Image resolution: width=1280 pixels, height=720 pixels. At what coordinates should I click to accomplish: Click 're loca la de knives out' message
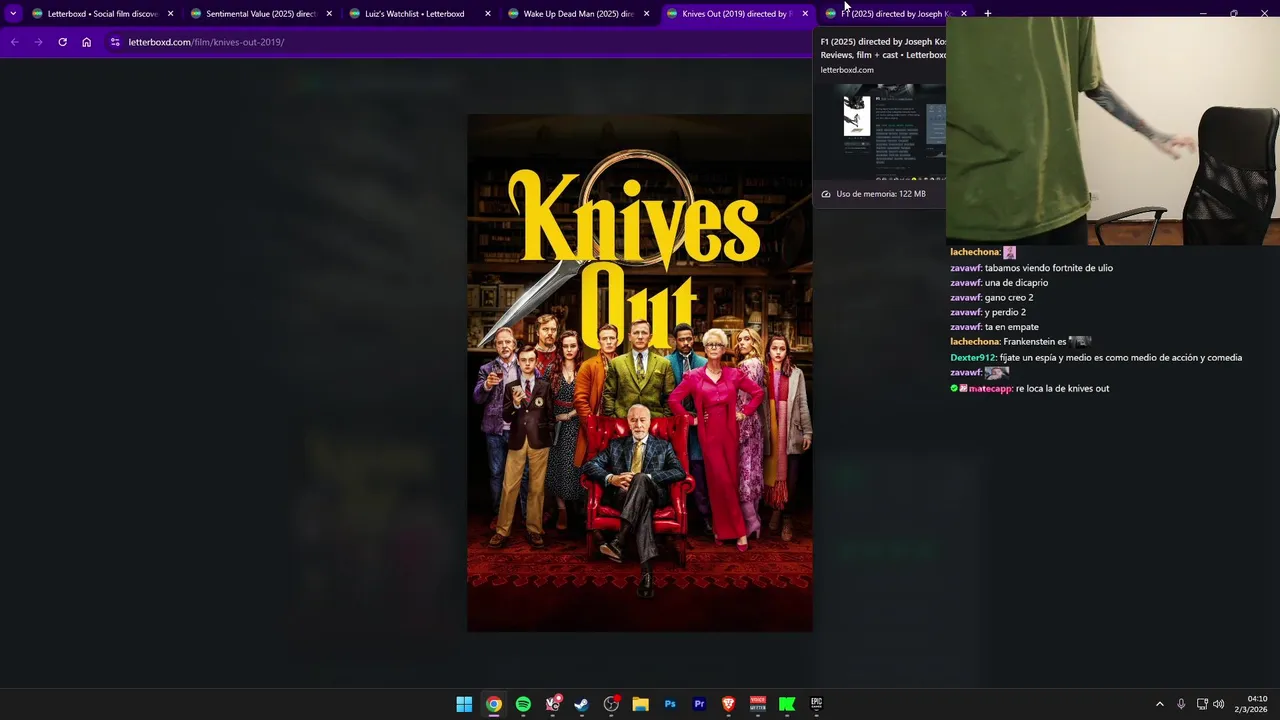(x=1062, y=388)
